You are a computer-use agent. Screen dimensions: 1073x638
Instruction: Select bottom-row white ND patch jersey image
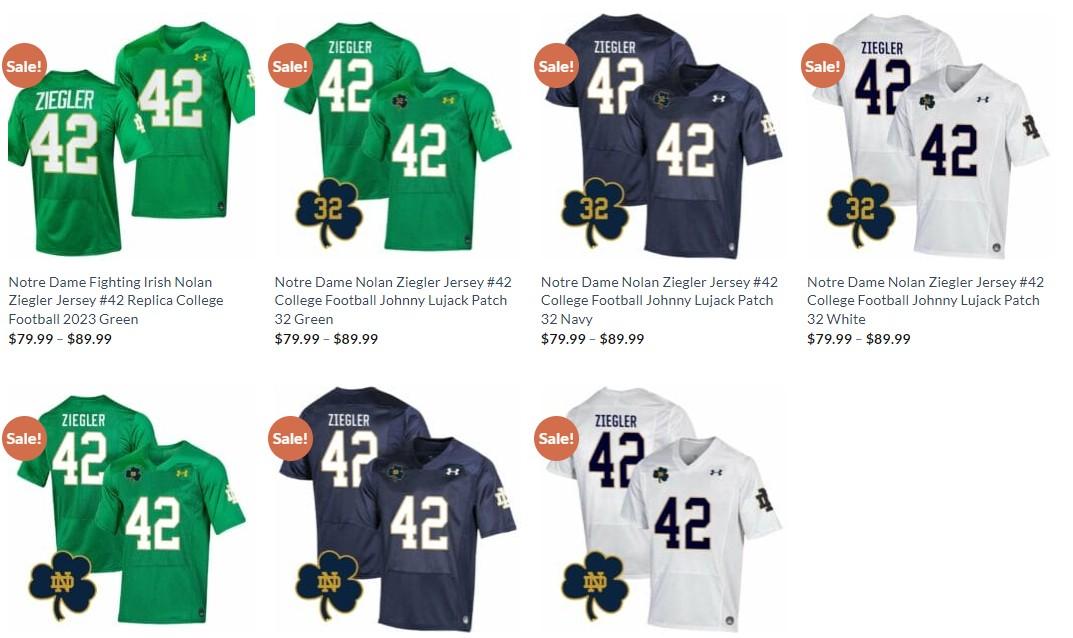[x=664, y=508]
